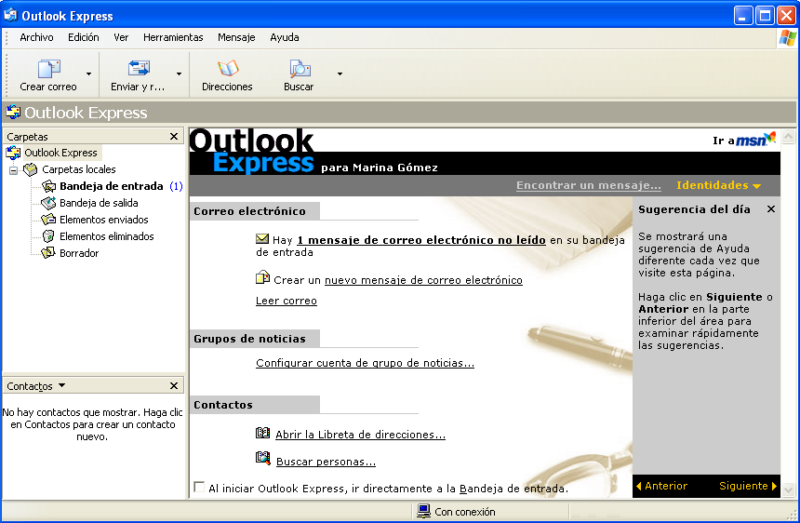800x523 pixels.
Task: Click the unread mail envelope icon
Action: [262, 239]
